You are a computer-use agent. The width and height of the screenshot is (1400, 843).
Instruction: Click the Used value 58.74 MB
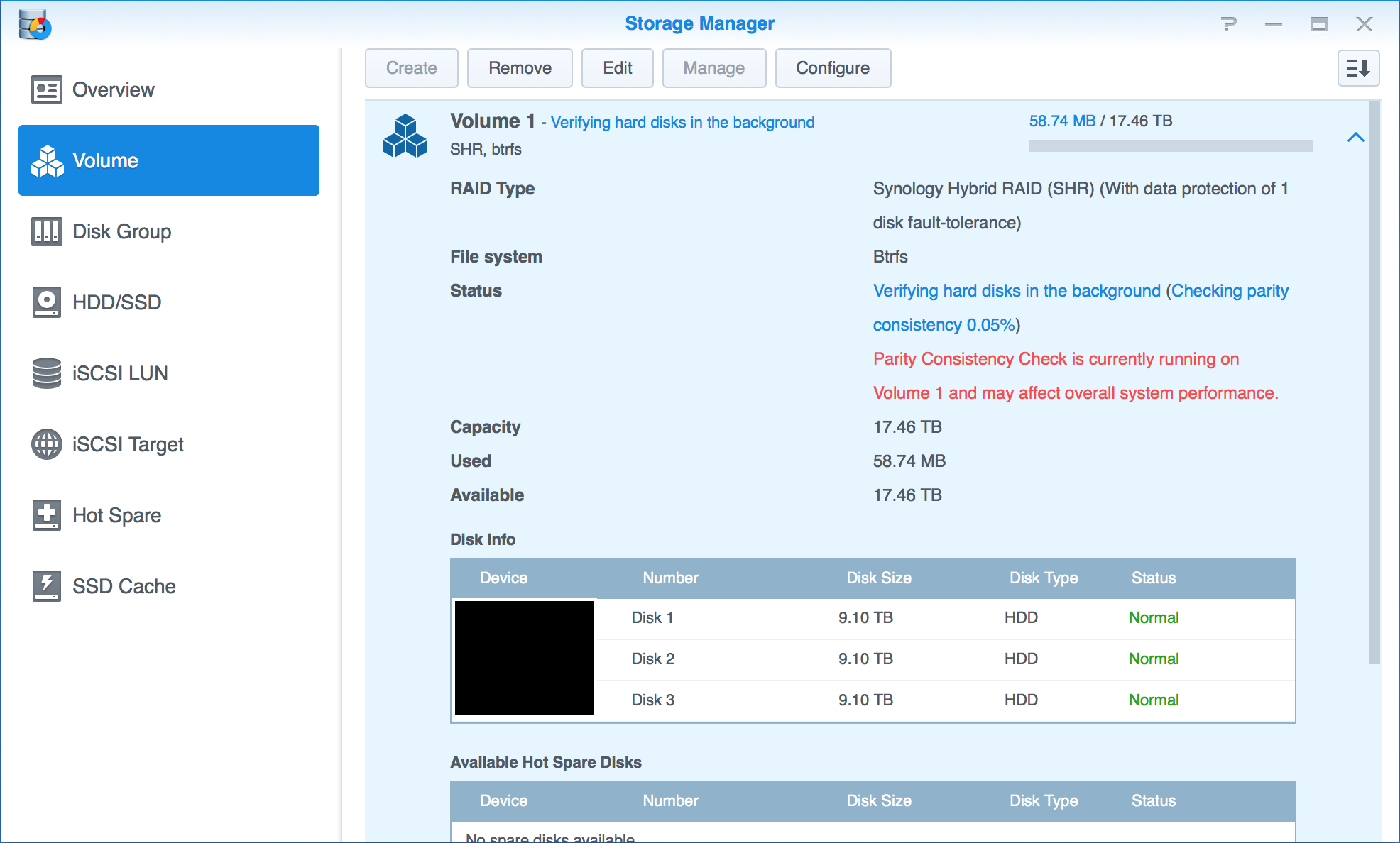click(x=909, y=461)
